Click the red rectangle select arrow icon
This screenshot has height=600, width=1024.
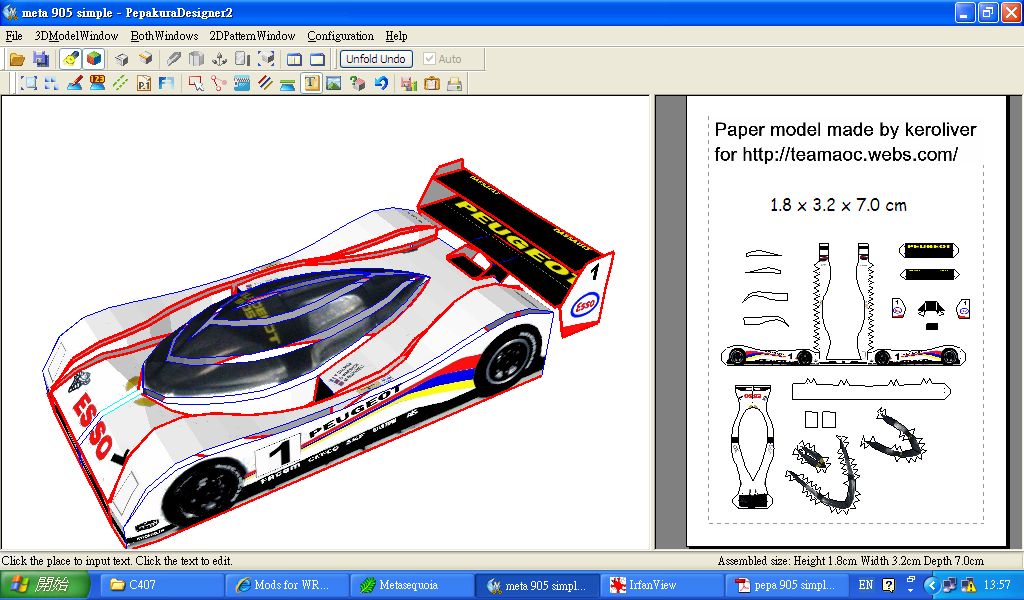(195, 84)
